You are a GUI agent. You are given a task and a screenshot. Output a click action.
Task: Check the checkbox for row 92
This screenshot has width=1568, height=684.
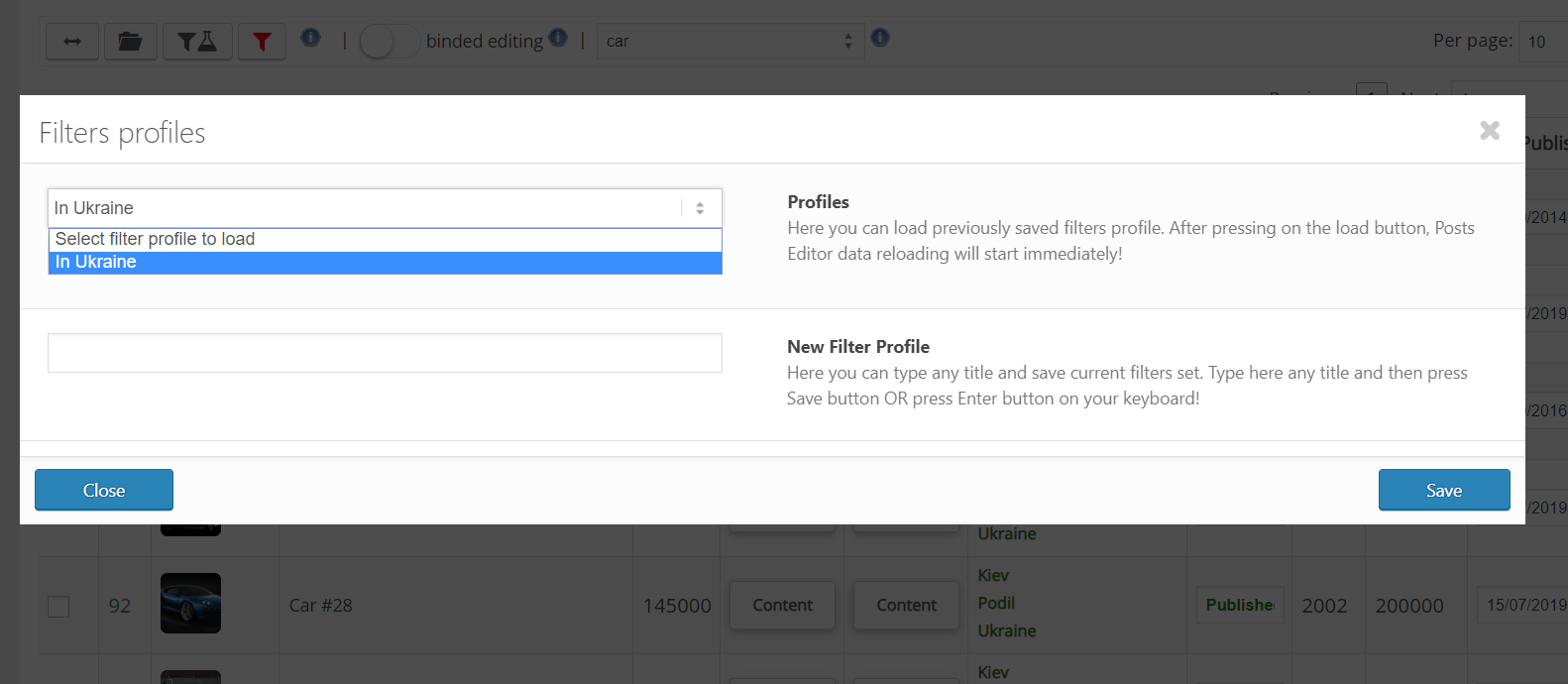[59, 606]
